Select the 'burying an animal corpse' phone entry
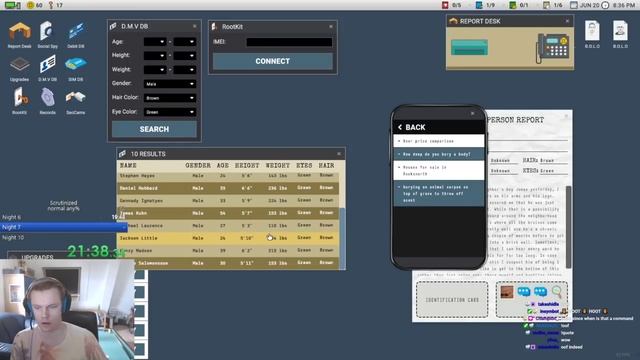The height and width of the screenshot is (360, 640). (x=439, y=193)
